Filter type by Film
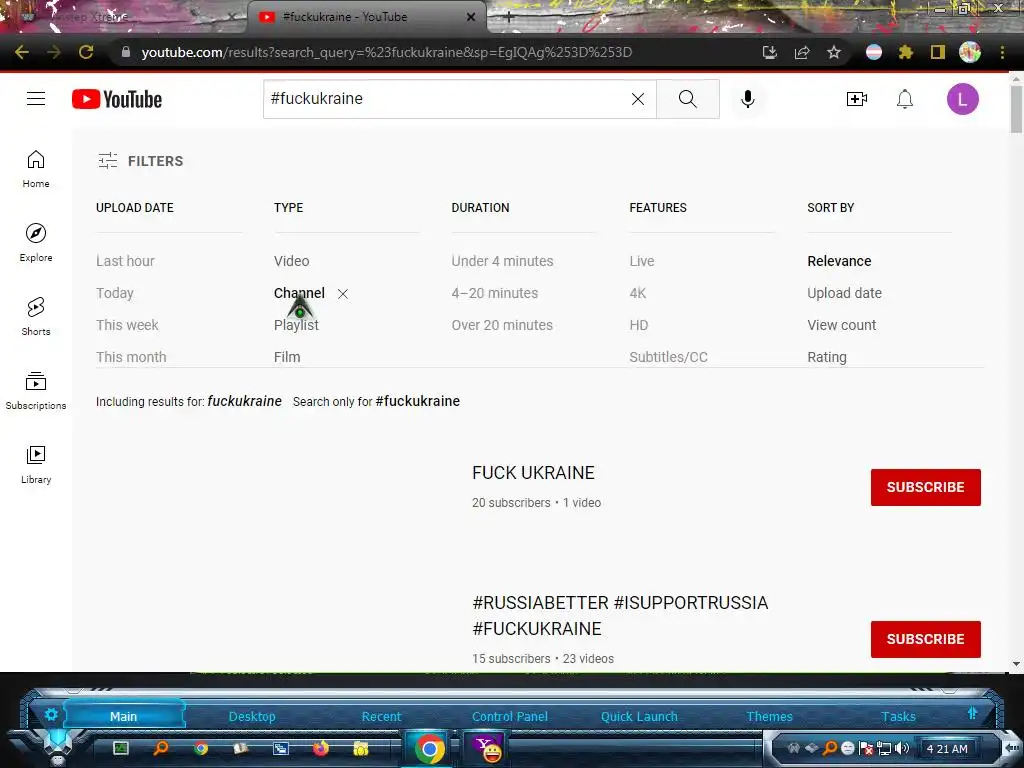This screenshot has height=768, width=1024. pyautogui.click(x=287, y=357)
